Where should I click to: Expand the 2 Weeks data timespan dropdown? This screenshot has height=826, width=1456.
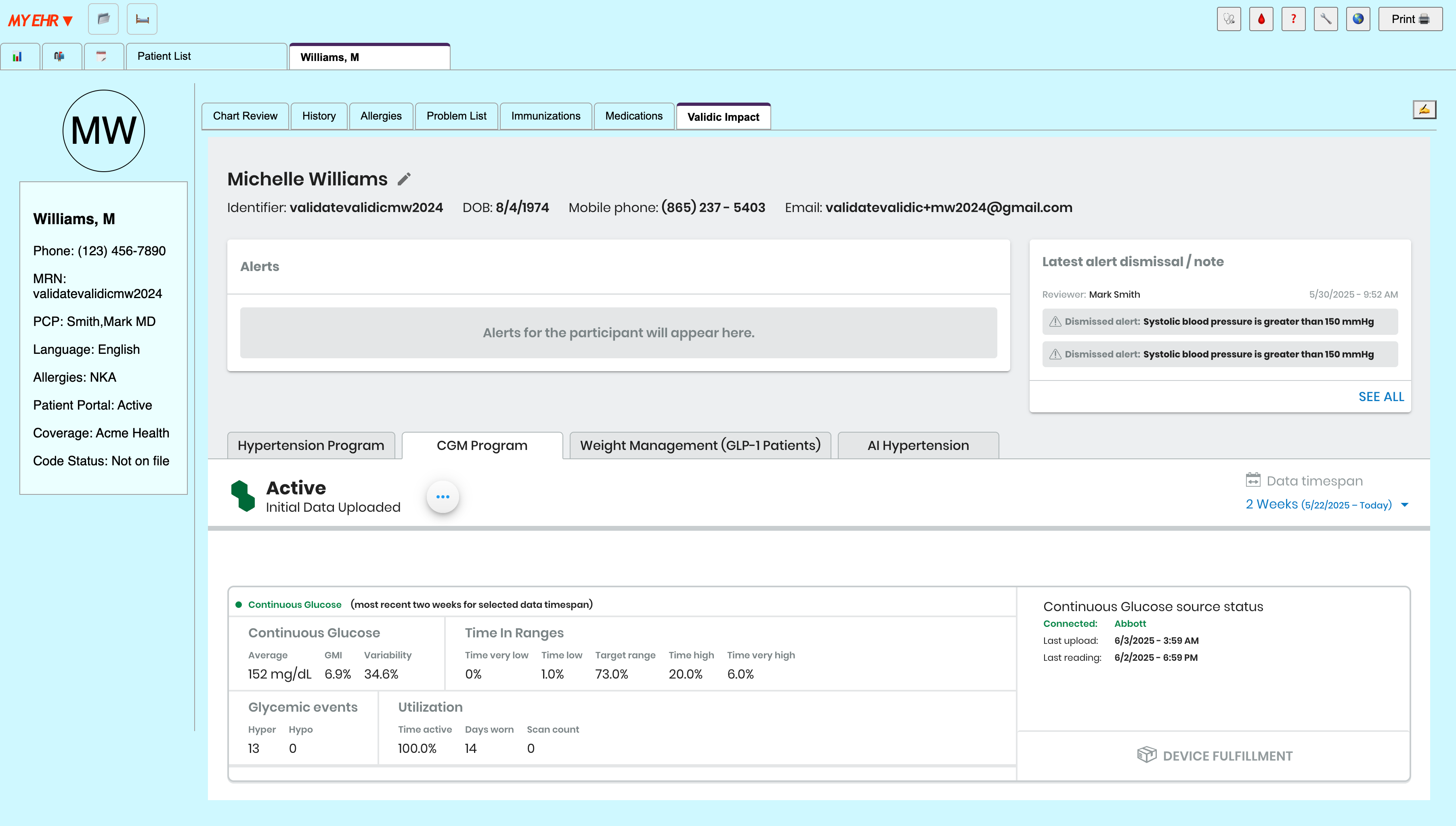click(x=1326, y=504)
